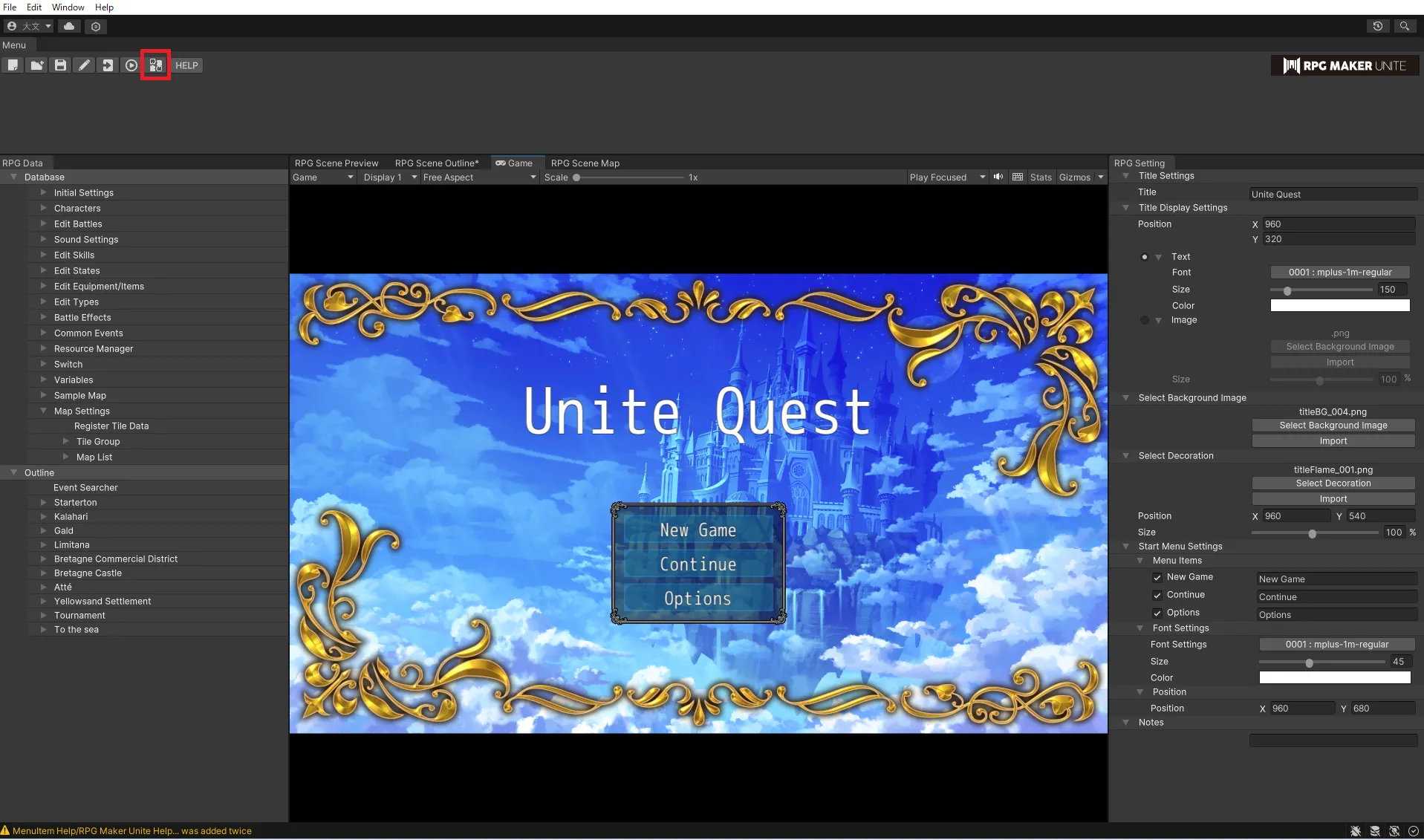1424x840 pixels.
Task: Switch to the RPG Scene Map tab
Action: click(x=585, y=163)
